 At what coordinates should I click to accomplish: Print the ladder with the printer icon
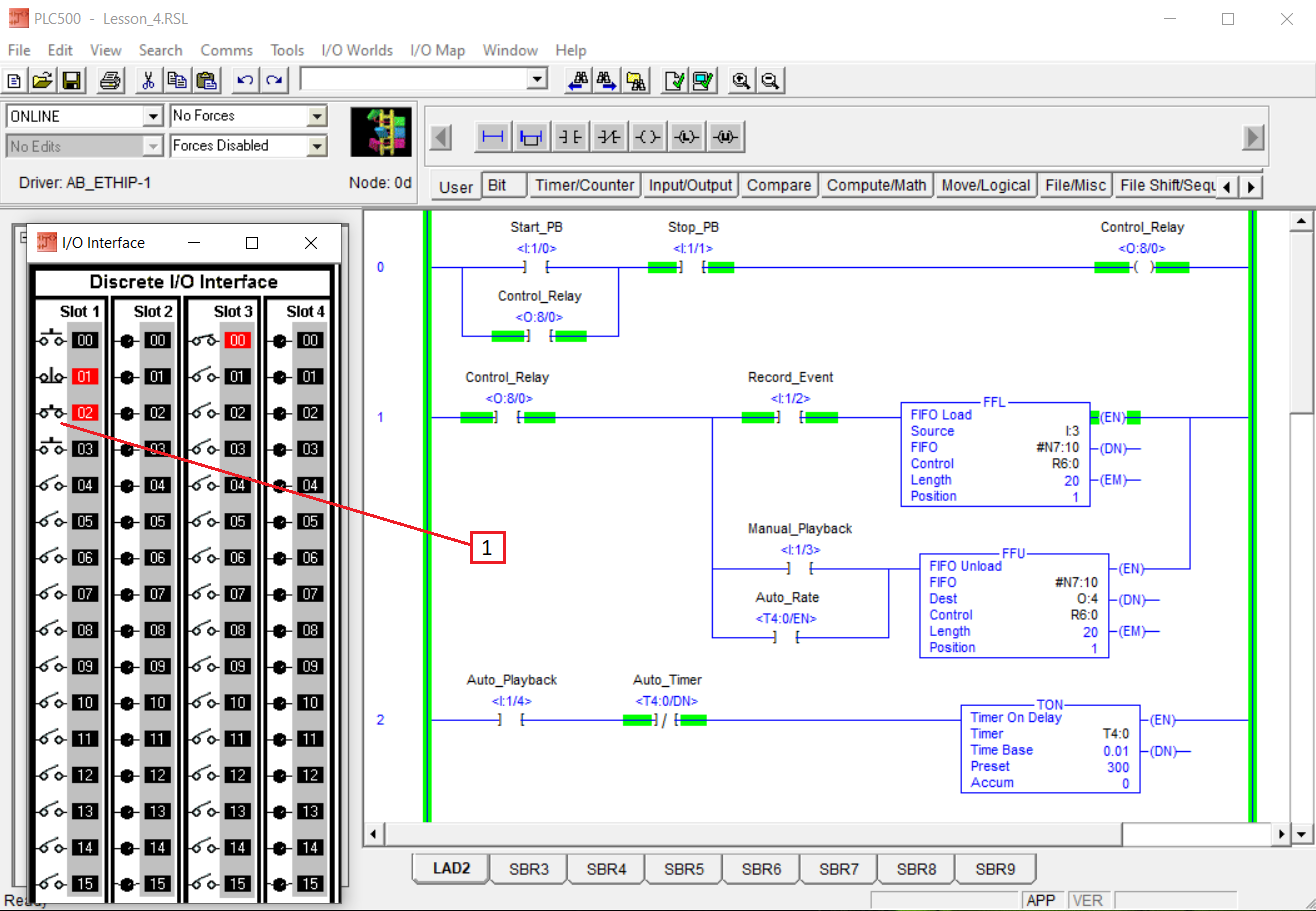110,81
